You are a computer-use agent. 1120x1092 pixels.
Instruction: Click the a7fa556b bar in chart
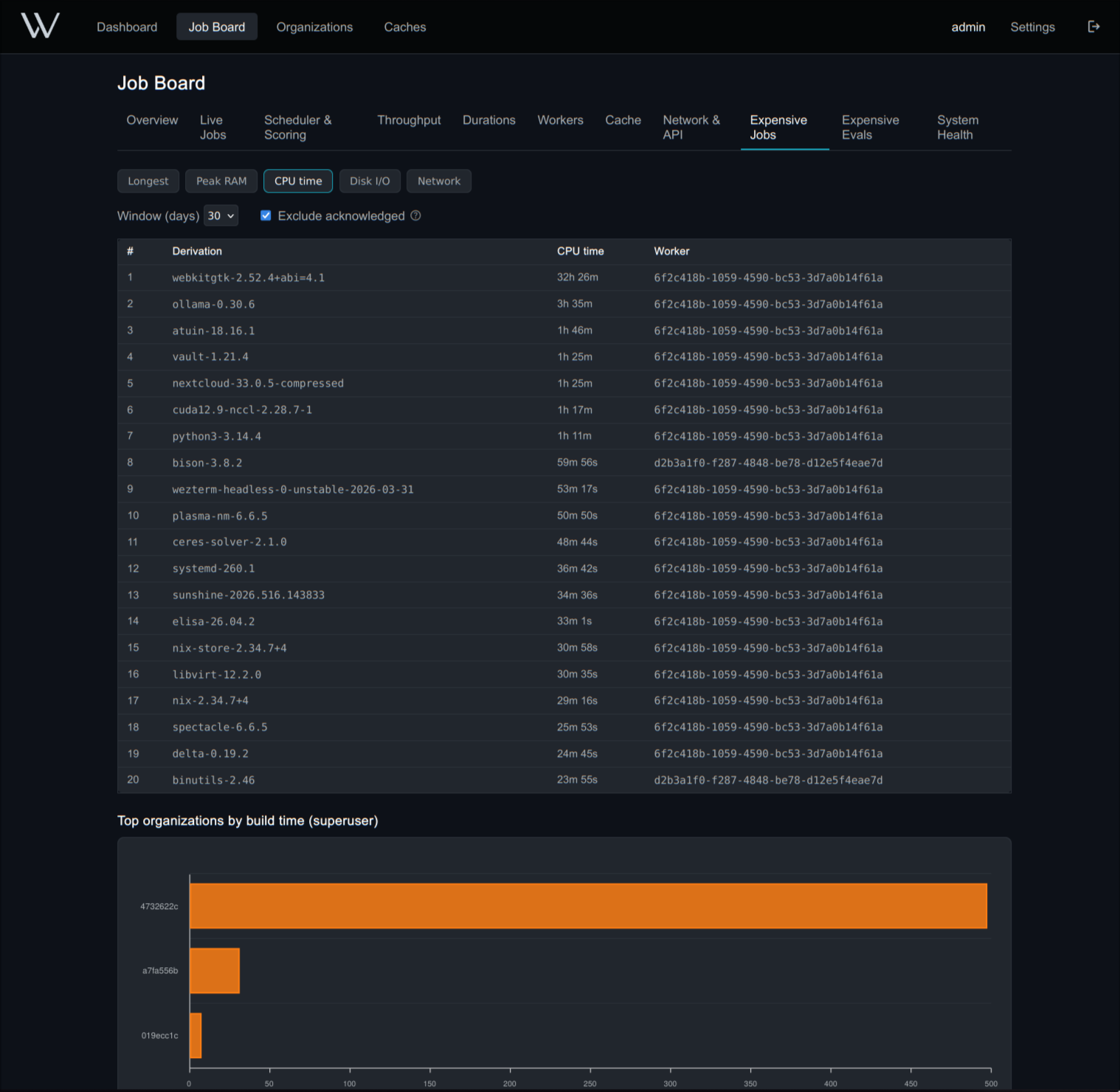click(x=215, y=971)
